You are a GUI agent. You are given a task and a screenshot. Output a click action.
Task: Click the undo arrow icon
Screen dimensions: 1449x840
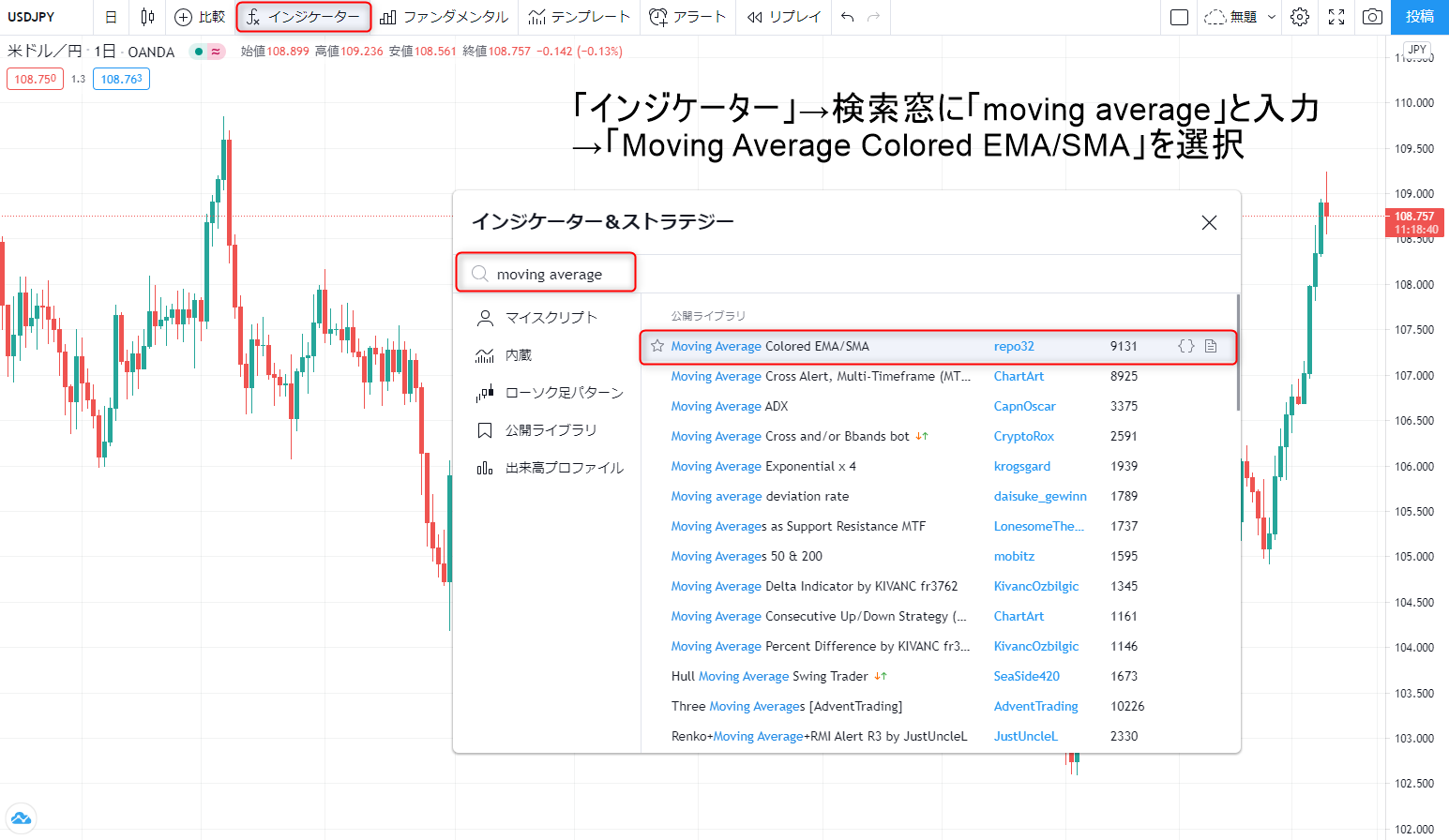pos(848,17)
